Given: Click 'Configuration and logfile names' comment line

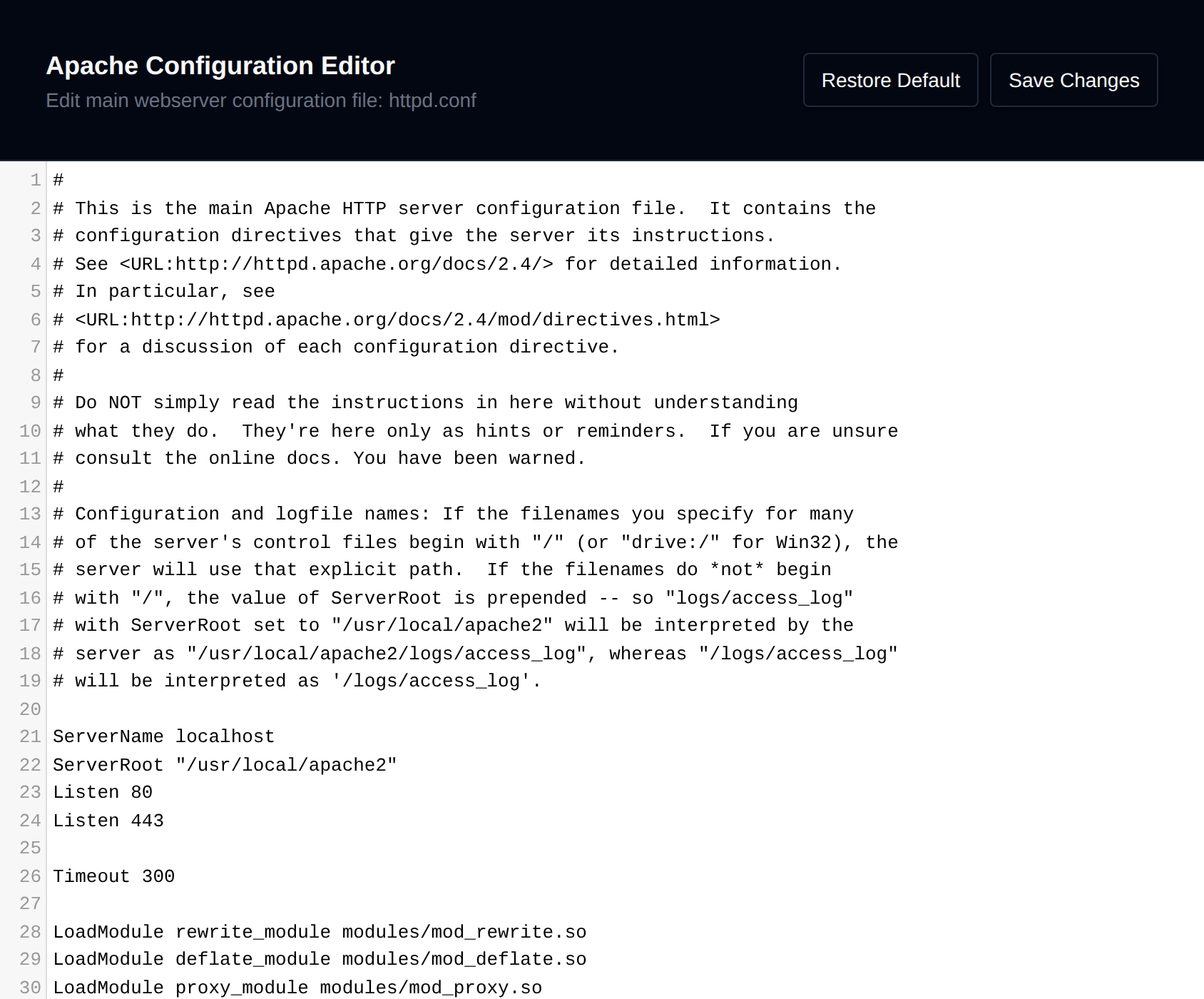Looking at the screenshot, I should pyautogui.click(x=453, y=514).
